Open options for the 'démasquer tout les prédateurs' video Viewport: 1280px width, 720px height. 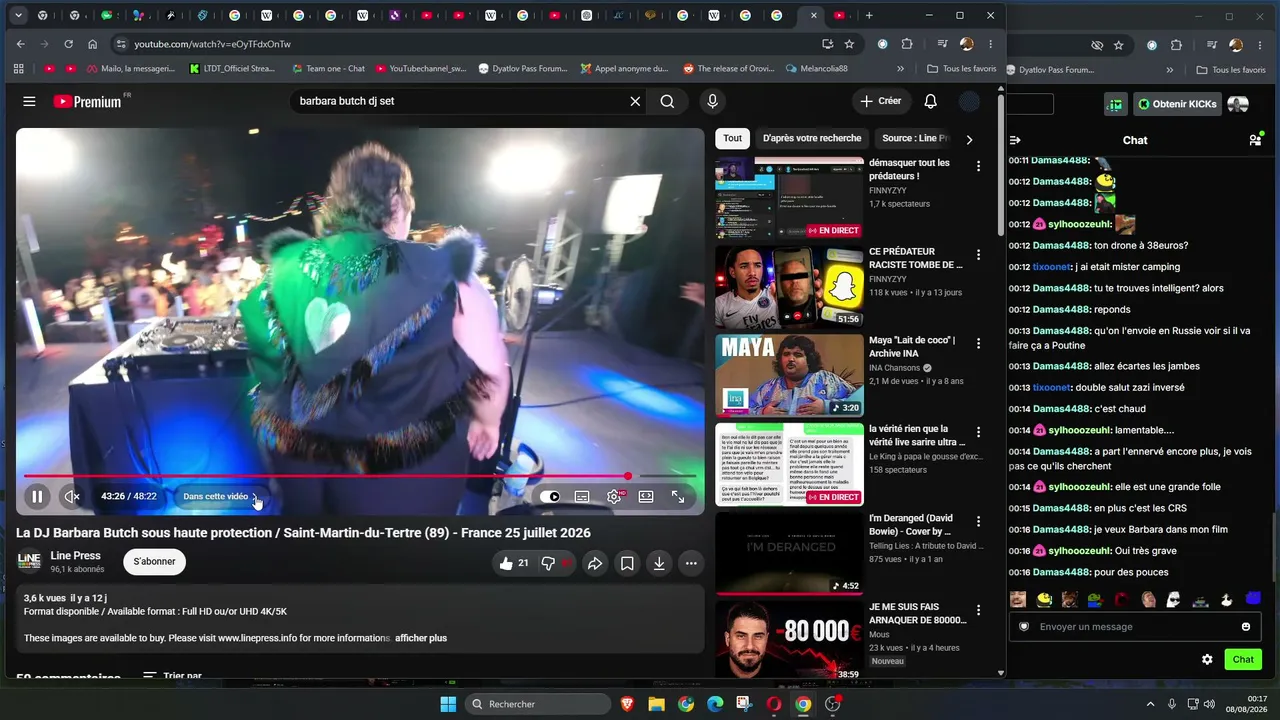[x=979, y=166]
